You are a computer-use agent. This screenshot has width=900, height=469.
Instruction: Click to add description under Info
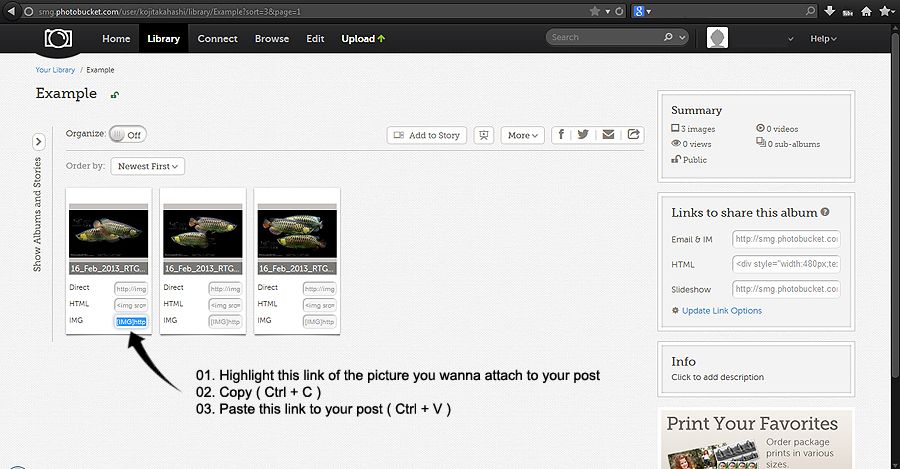tap(717, 377)
